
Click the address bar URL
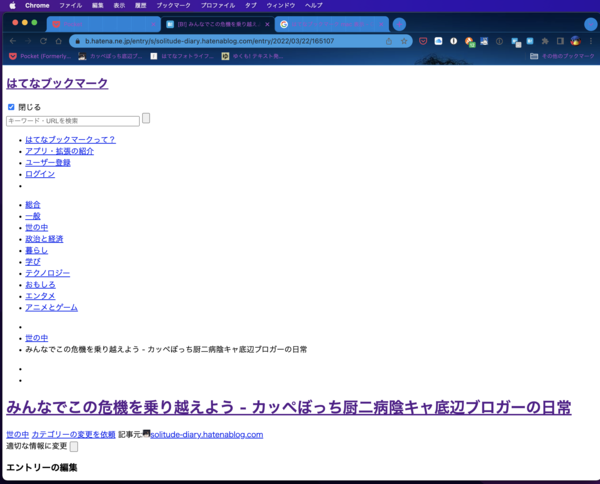209,41
